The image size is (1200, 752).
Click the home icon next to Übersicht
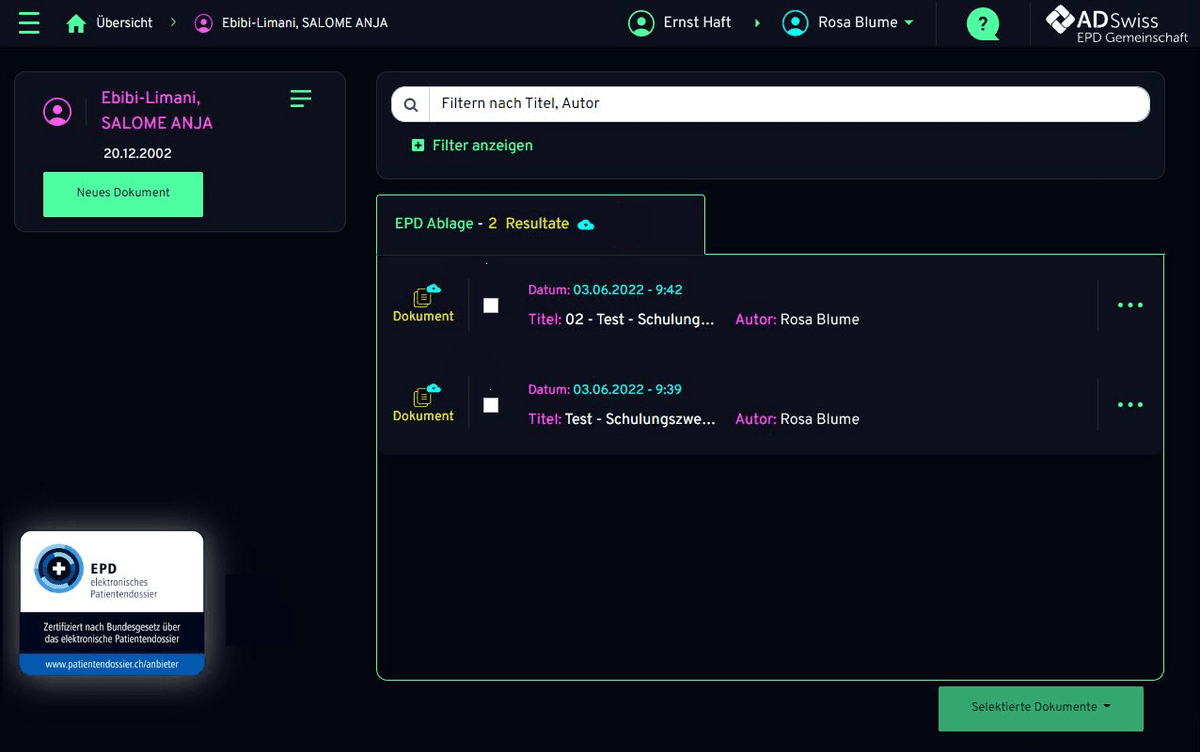76,23
